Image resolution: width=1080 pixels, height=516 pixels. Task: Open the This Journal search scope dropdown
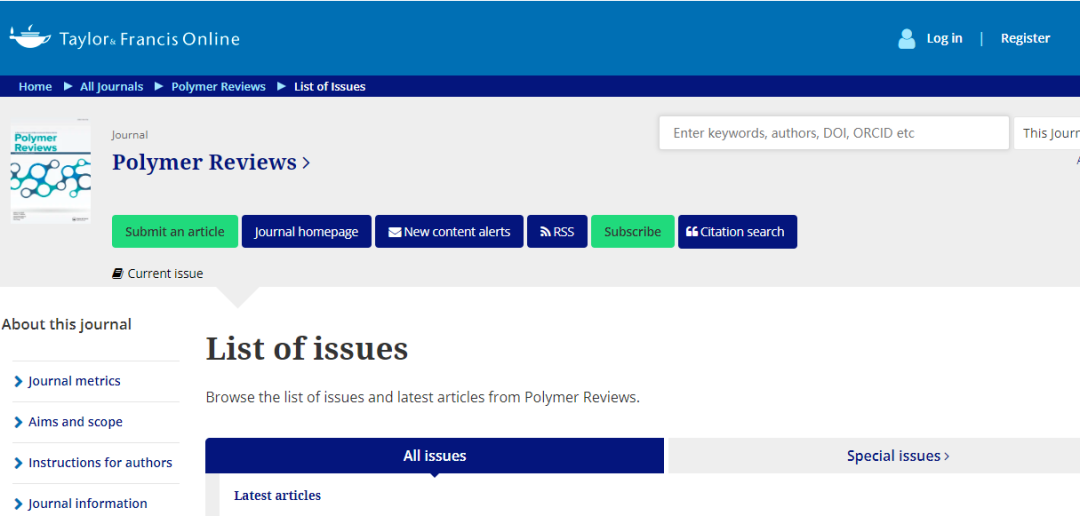point(1048,133)
